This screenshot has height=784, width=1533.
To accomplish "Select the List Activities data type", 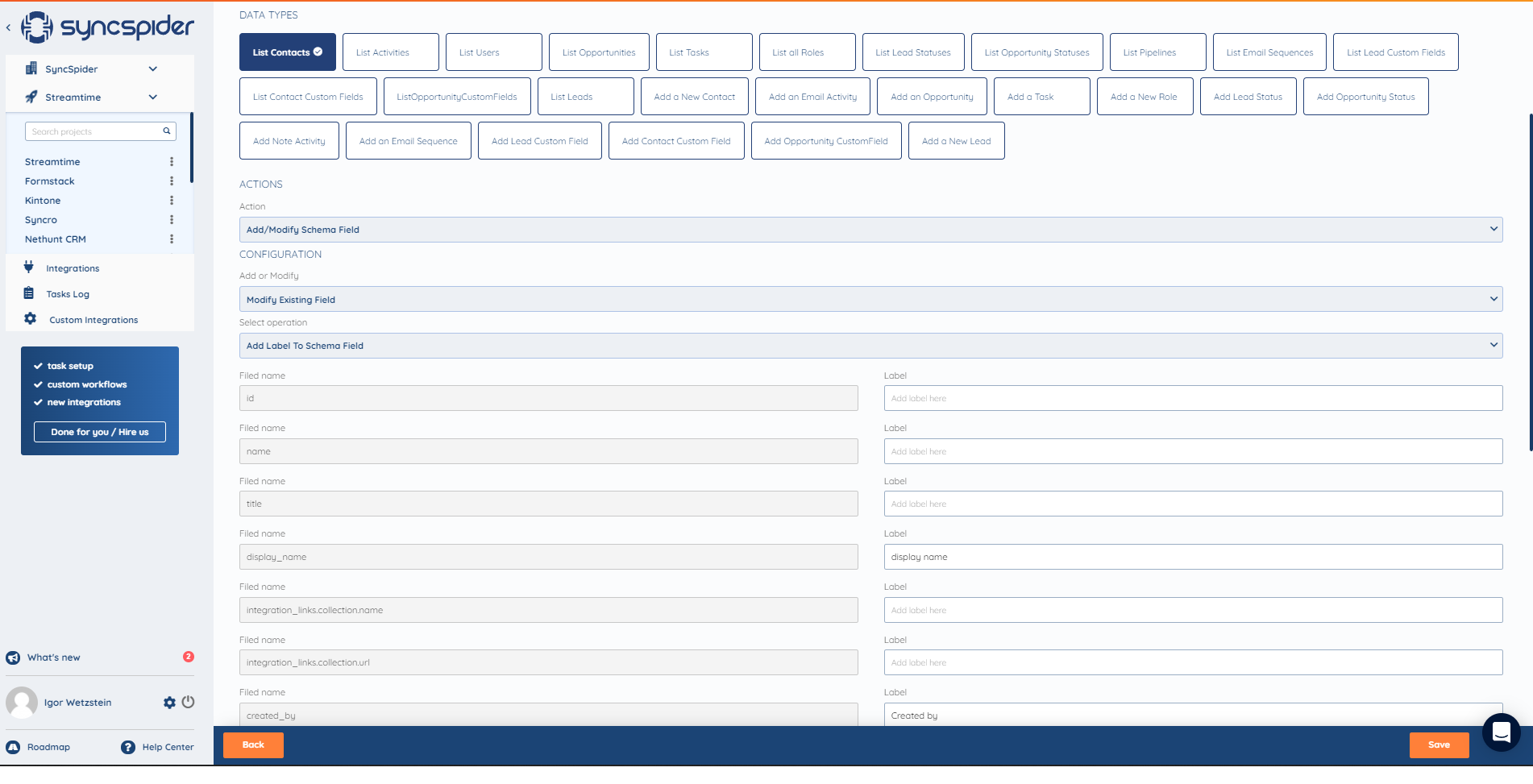I will 391,52.
